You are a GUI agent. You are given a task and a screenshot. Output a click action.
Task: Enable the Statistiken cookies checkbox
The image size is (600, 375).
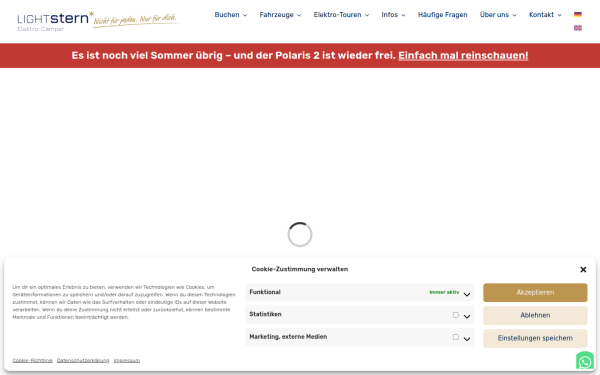pyautogui.click(x=455, y=315)
